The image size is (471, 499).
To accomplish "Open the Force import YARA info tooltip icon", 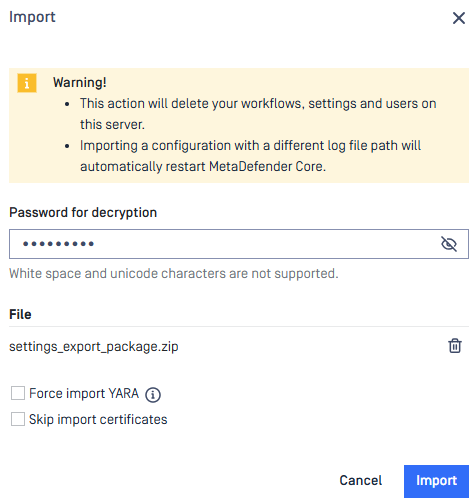I will coord(153,395).
